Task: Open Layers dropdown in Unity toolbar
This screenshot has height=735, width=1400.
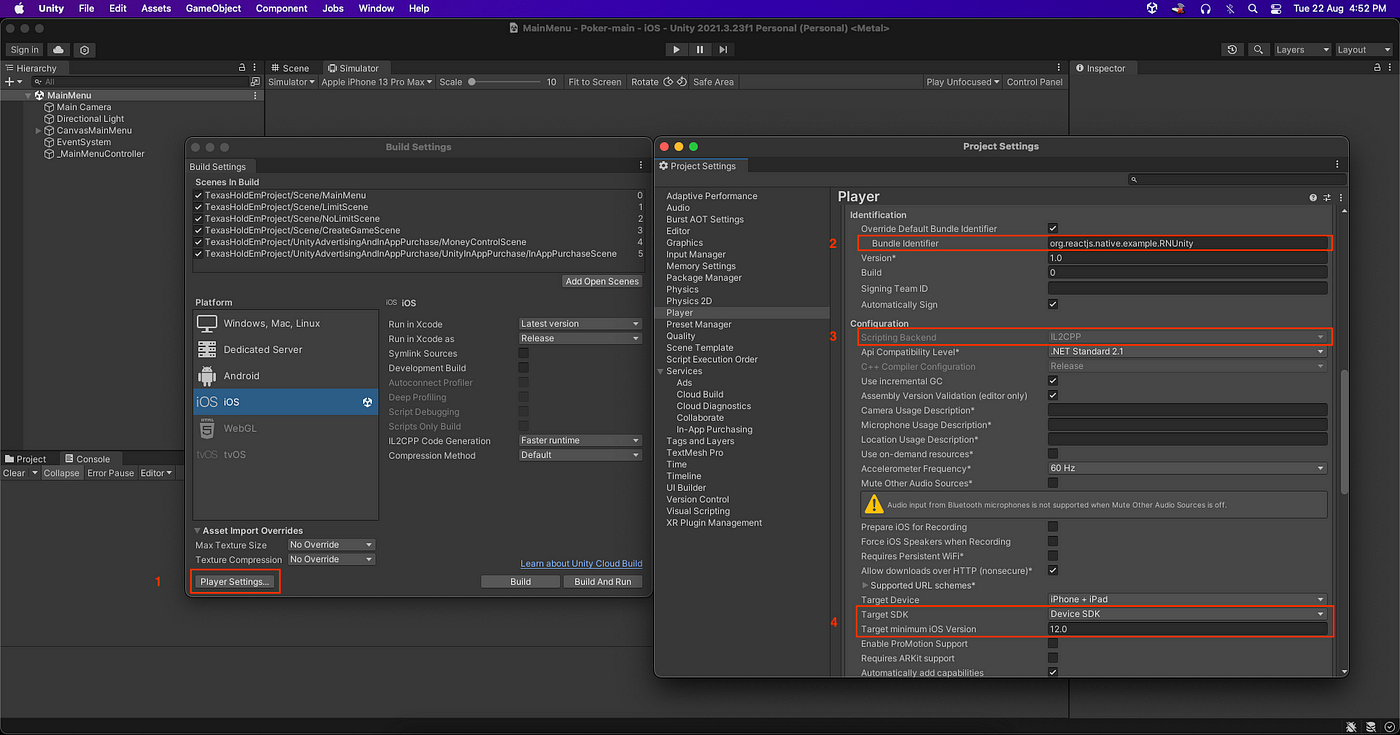Action: (x=1302, y=50)
